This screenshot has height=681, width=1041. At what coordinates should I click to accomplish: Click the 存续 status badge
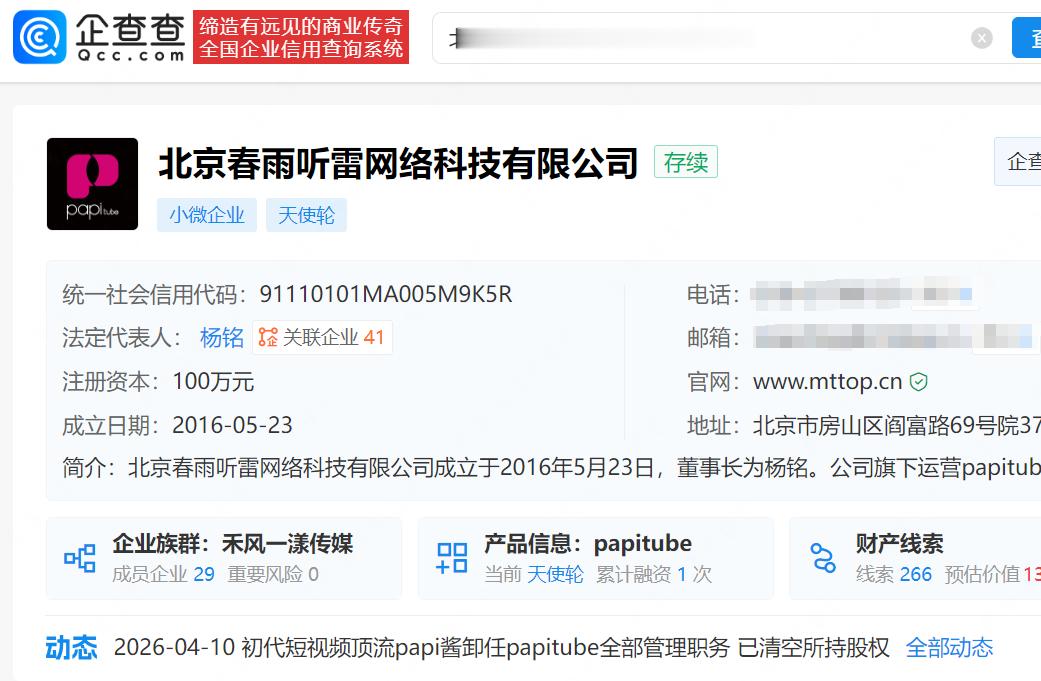pos(686,161)
